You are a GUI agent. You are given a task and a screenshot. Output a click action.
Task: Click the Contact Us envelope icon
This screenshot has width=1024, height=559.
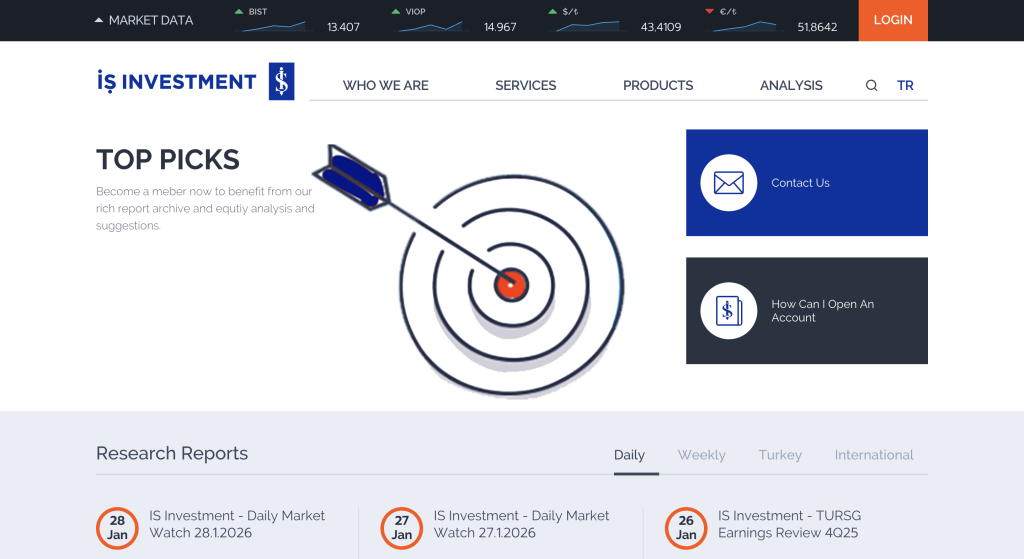(x=729, y=183)
